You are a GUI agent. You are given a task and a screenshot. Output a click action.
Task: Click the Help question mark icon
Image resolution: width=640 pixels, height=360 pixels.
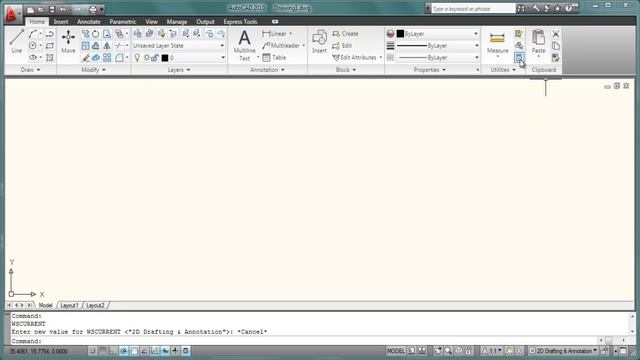coord(569,9)
